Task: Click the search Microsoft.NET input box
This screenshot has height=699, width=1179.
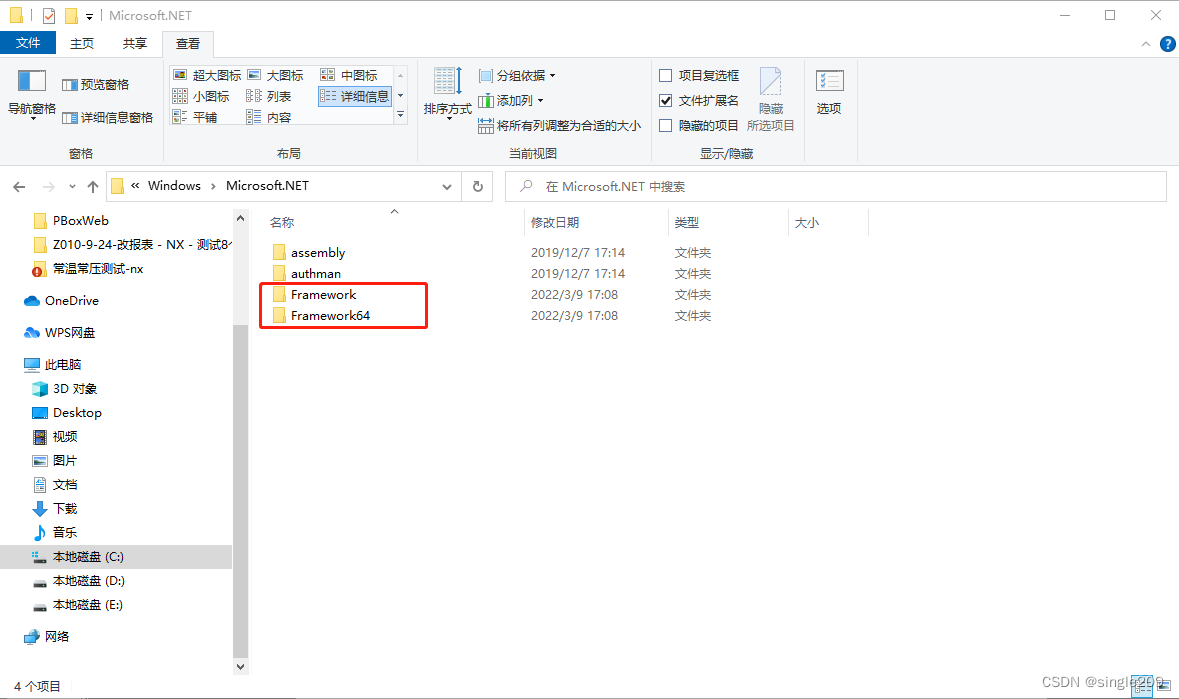Action: point(836,186)
